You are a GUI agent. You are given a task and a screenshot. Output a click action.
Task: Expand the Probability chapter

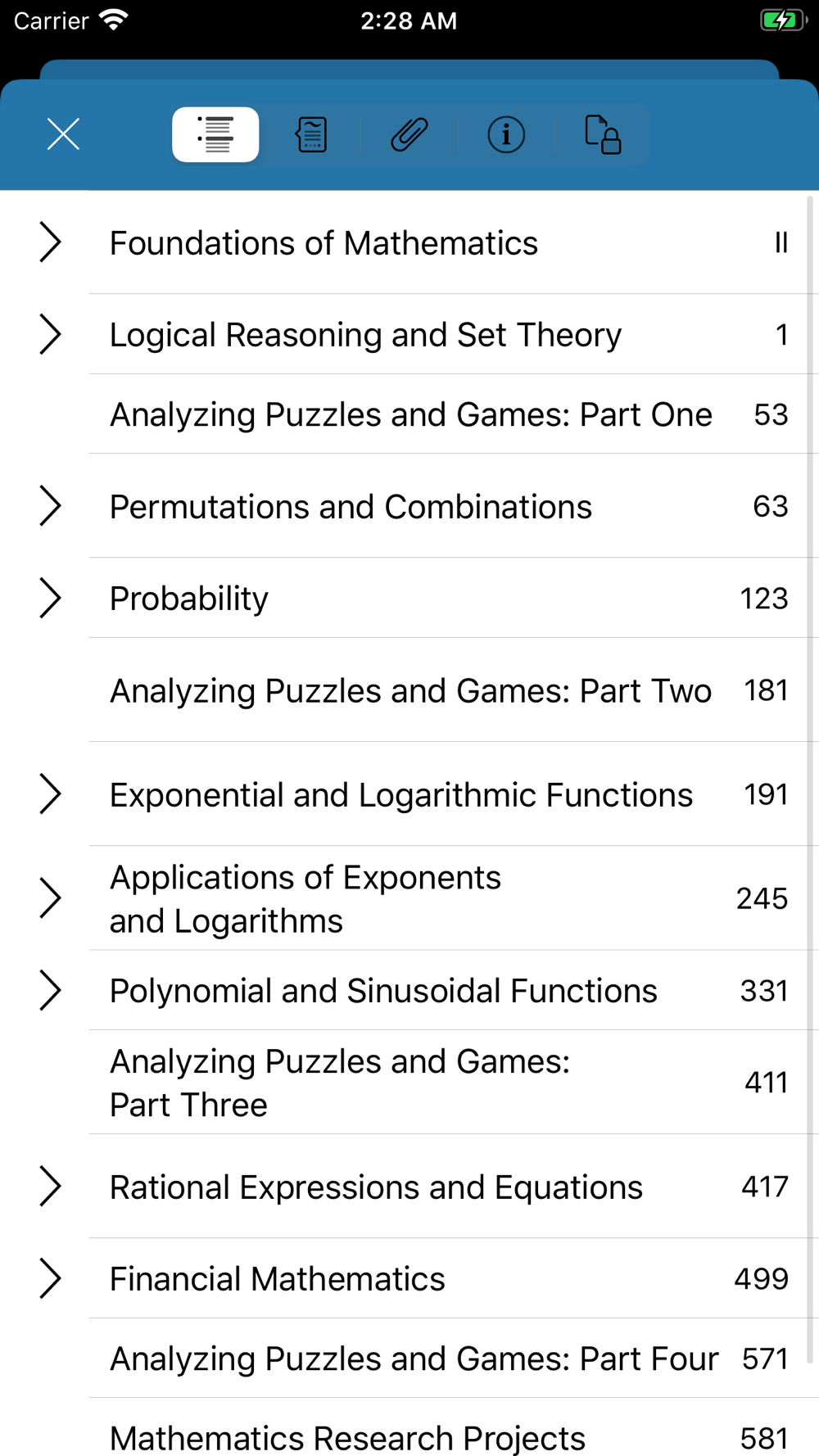coord(50,599)
